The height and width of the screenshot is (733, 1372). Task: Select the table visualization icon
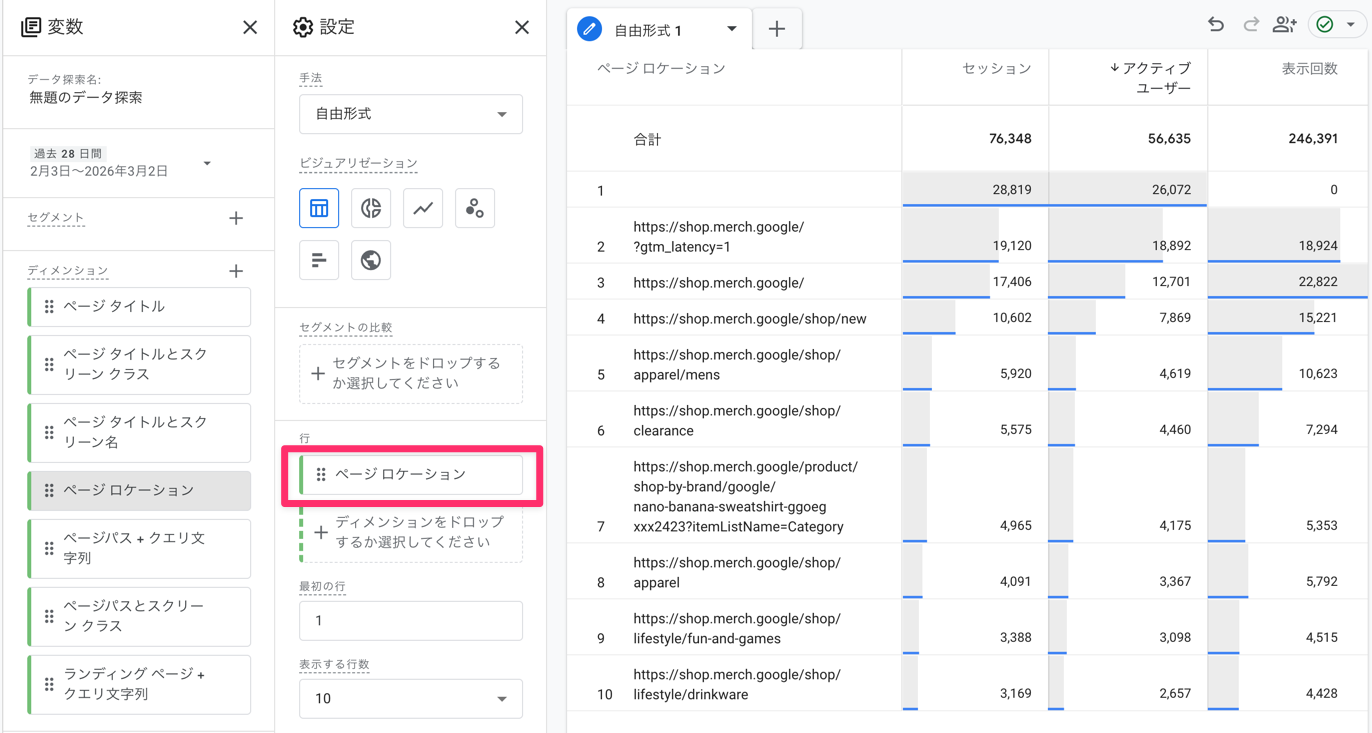[319, 208]
